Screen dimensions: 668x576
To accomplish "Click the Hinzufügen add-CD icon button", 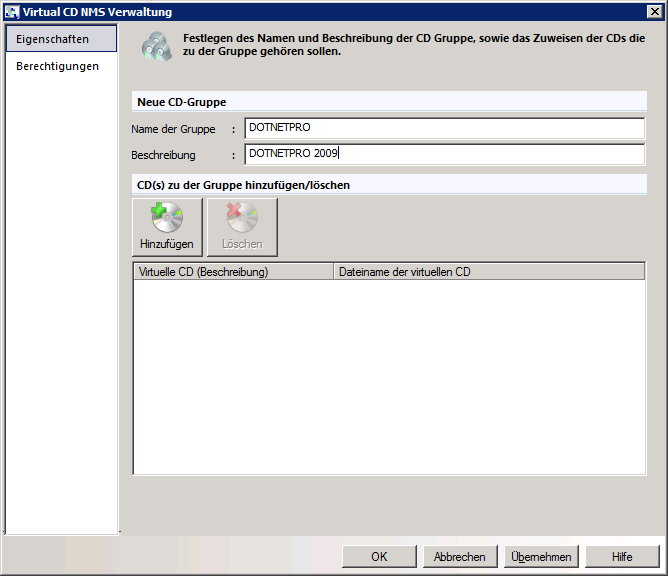I will (167, 227).
